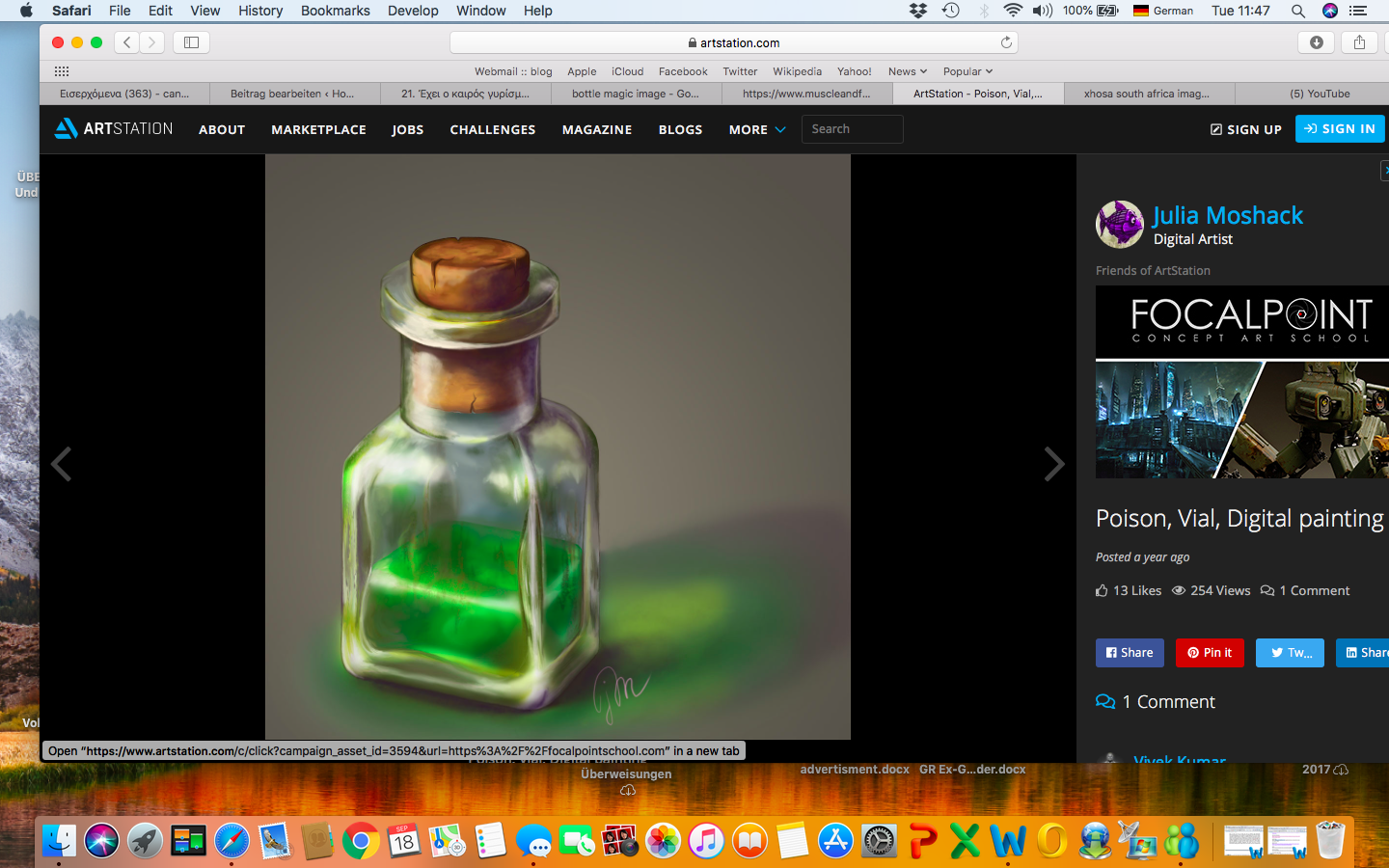Open the MAGAZINE nav link
This screenshot has height=868, width=1389.
pos(597,129)
